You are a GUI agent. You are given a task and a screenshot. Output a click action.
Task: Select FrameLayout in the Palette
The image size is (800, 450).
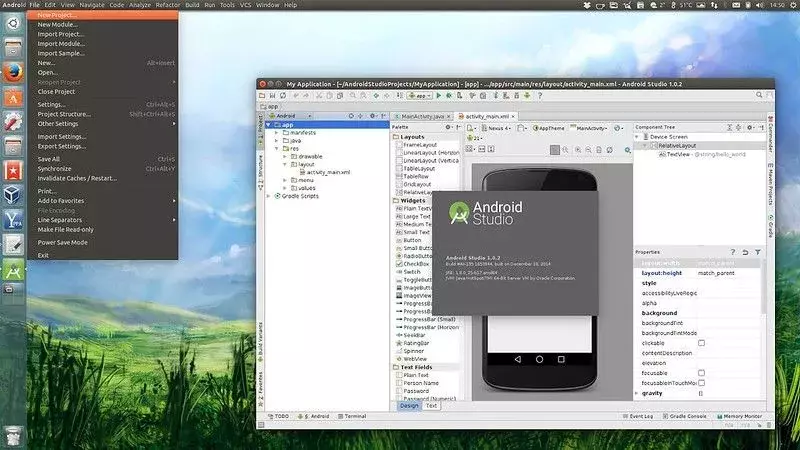click(420, 145)
